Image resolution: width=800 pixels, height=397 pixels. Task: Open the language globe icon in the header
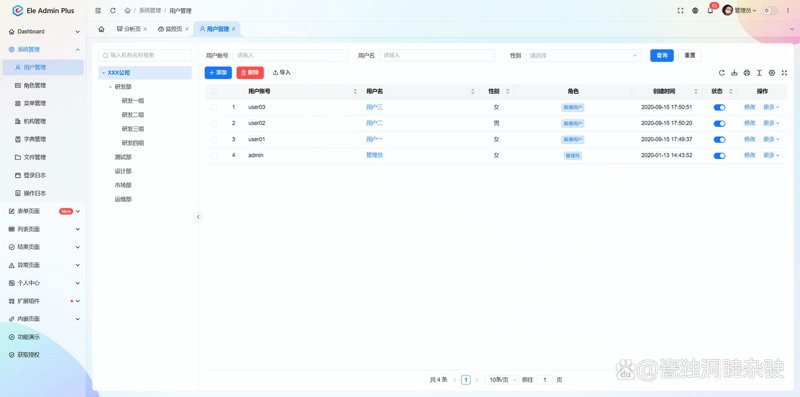click(x=695, y=11)
